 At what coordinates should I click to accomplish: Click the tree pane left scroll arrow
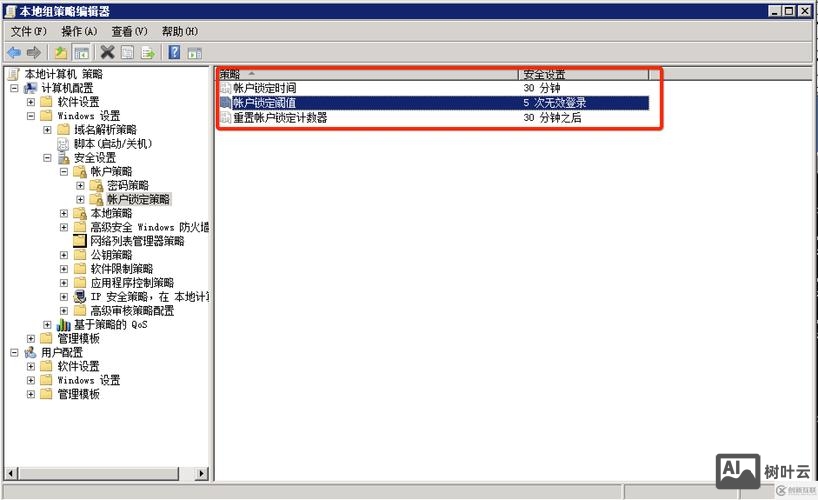coord(11,473)
